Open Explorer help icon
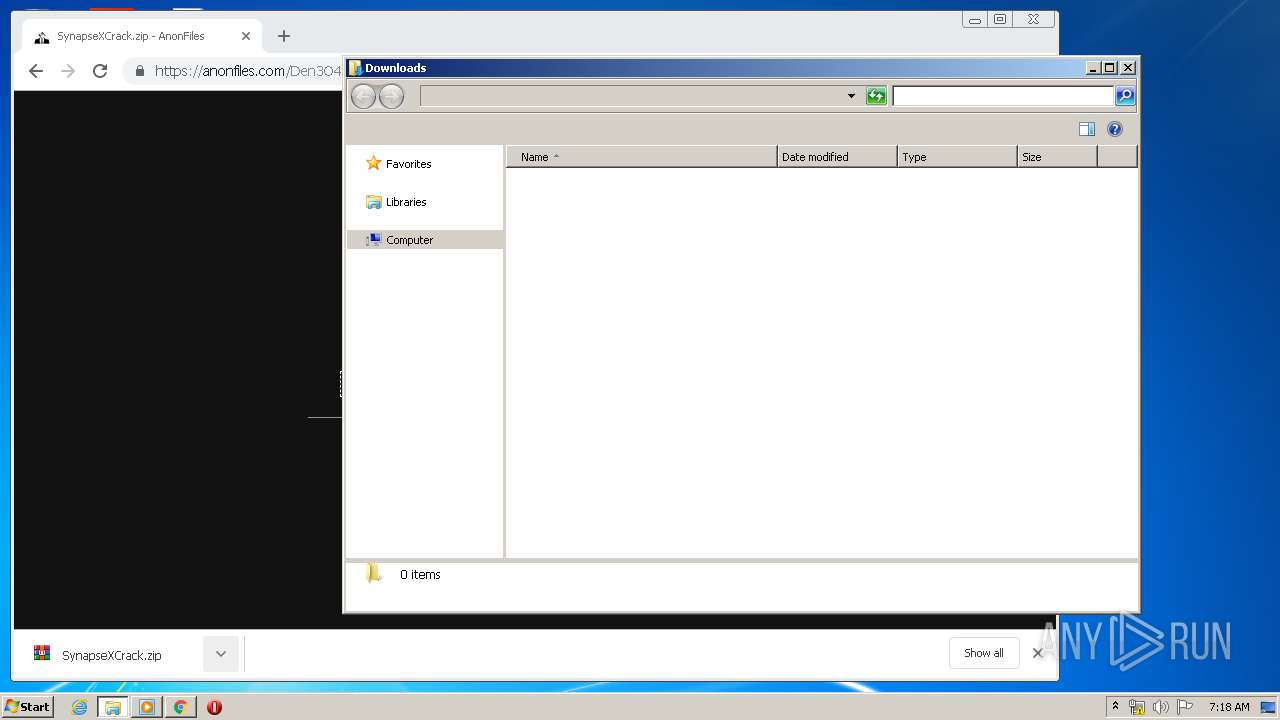Screen dimensions: 1280x720 [x=1115, y=129]
